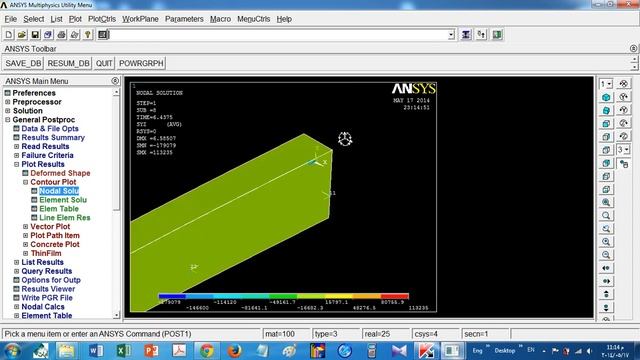The width and height of the screenshot is (640, 360).
Task: Click the POWRGRPH button
Action: [141, 63]
